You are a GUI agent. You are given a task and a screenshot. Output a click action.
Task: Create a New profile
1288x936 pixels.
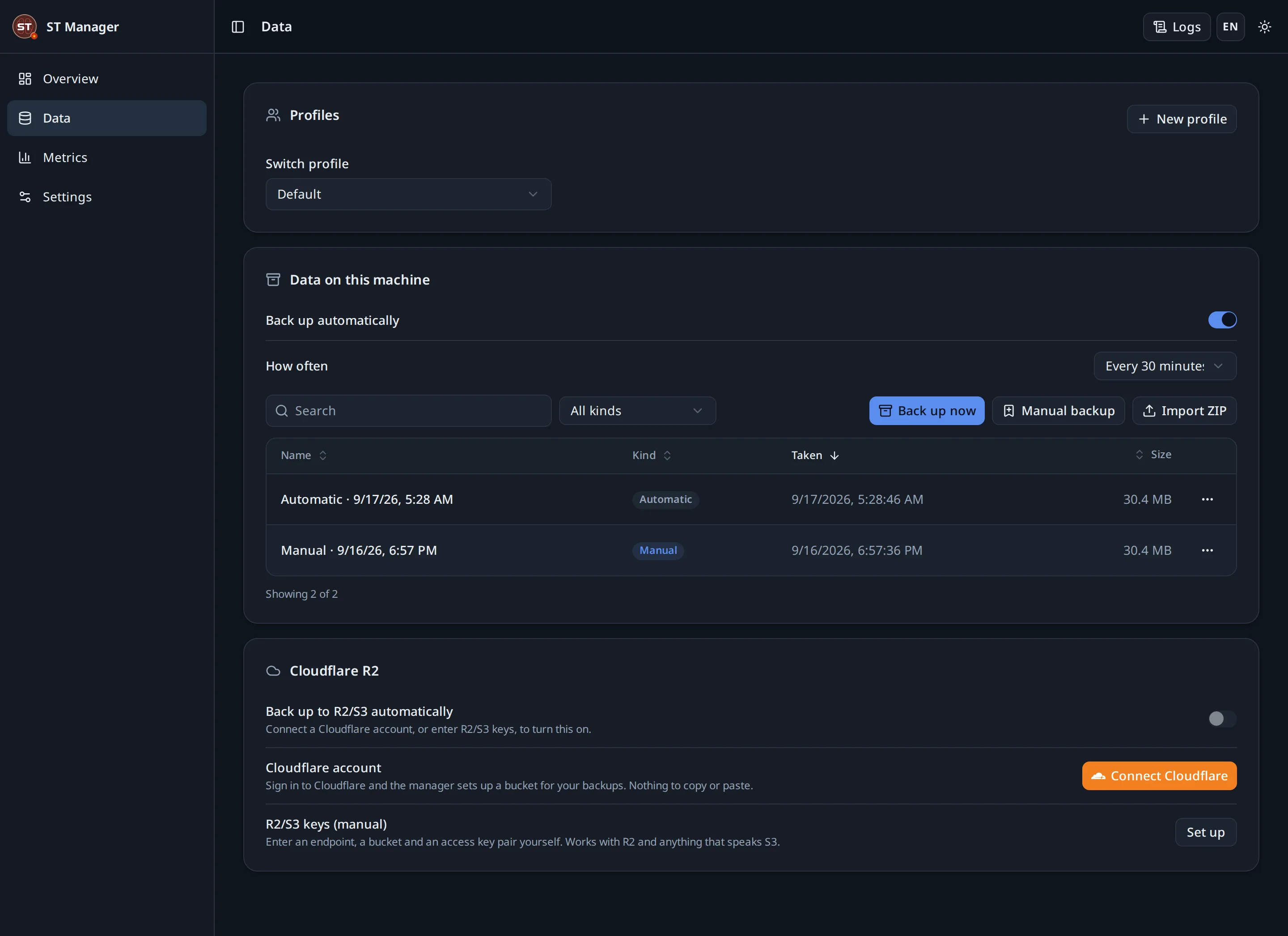(x=1182, y=119)
